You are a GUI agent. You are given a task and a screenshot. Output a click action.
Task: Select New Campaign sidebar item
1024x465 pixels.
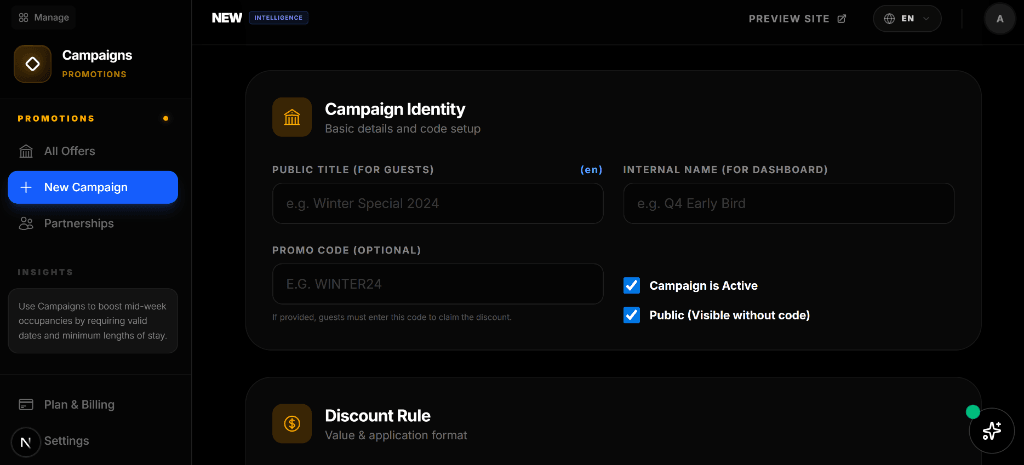pyautogui.click(x=93, y=187)
